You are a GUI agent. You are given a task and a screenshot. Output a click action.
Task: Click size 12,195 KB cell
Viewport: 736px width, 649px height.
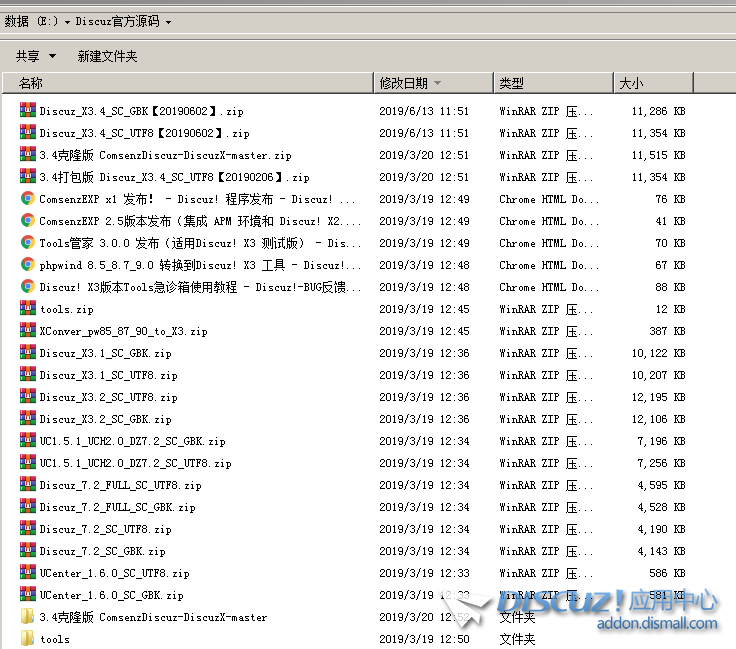point(658,397)
